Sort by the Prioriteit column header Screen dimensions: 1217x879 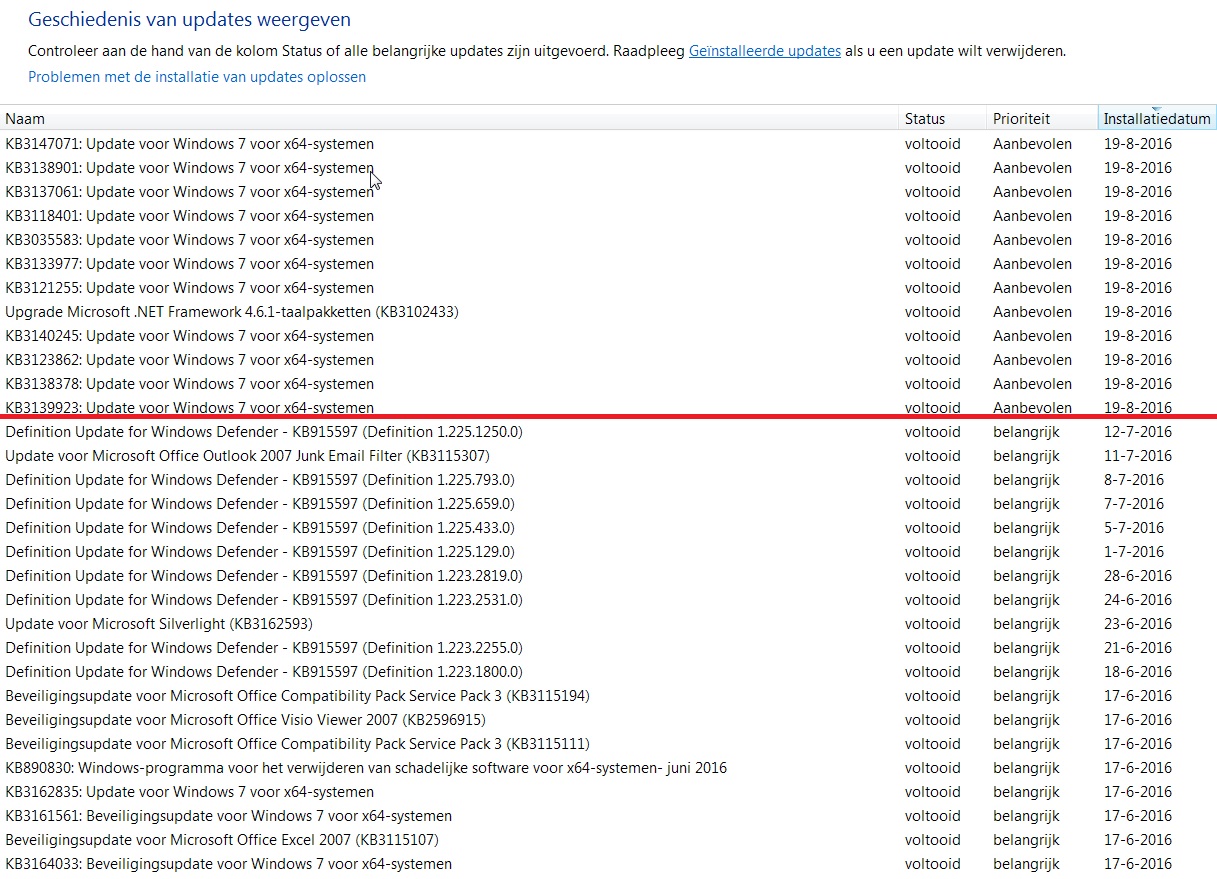coord(1042,118)
